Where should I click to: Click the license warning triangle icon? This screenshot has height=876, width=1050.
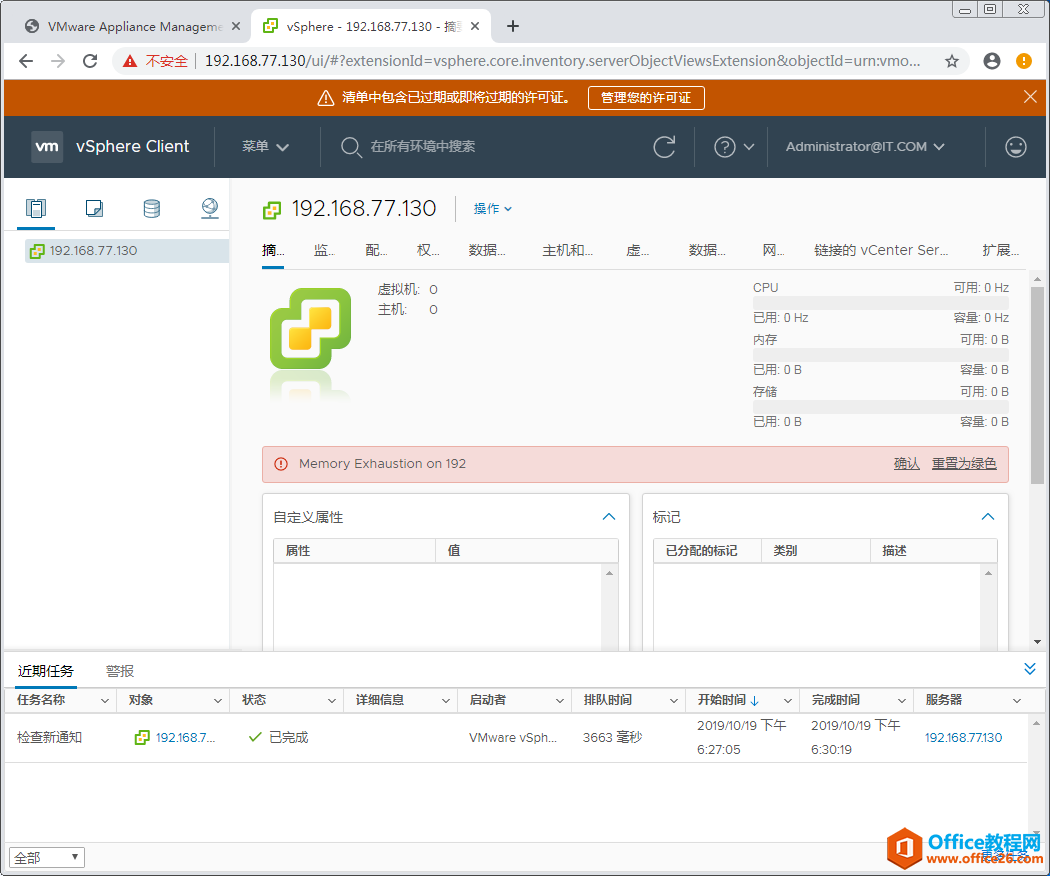pyautogui.click(x=325, y=98)
